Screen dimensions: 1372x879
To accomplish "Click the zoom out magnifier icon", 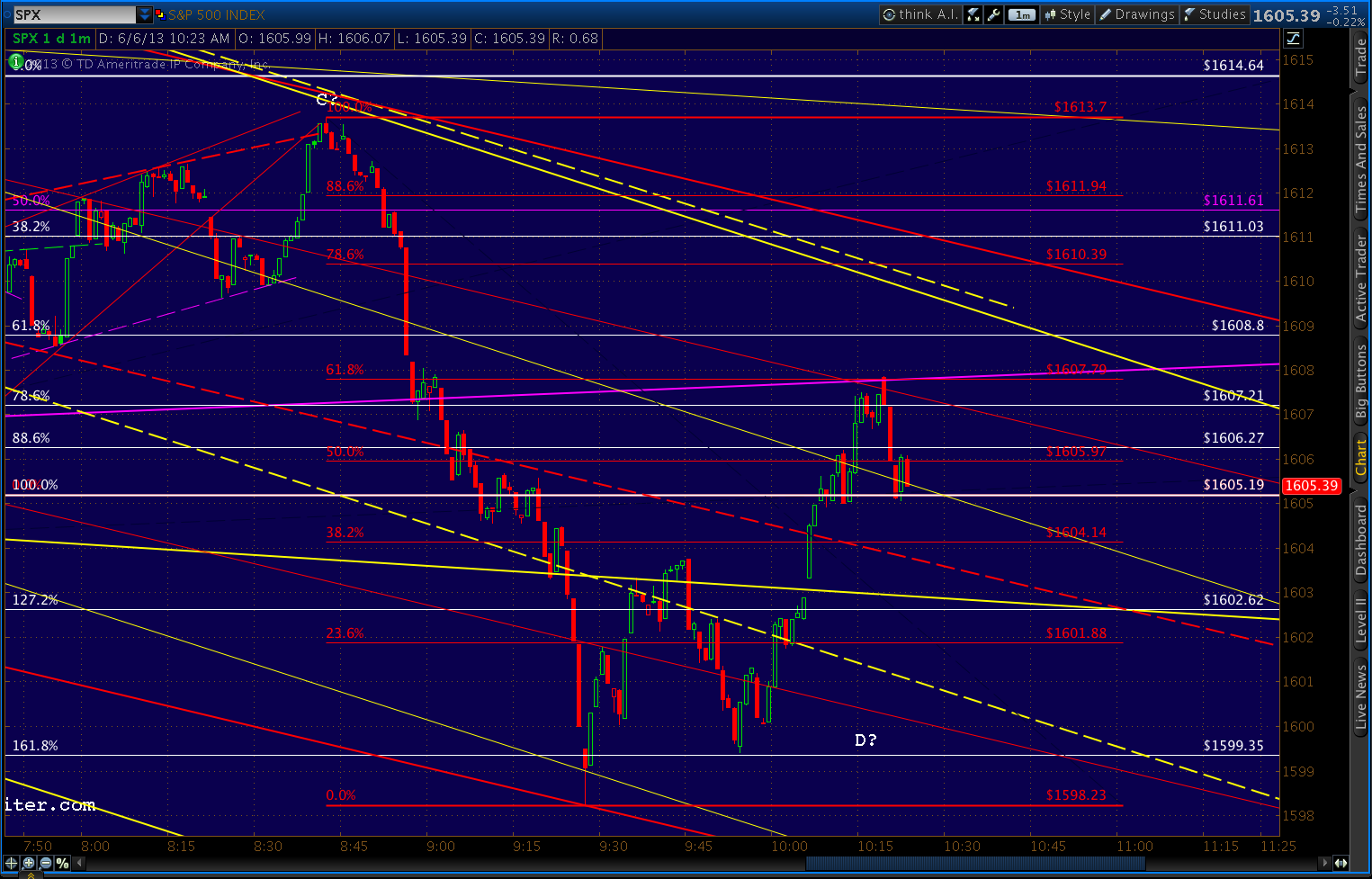I will (x=46, y=864).
